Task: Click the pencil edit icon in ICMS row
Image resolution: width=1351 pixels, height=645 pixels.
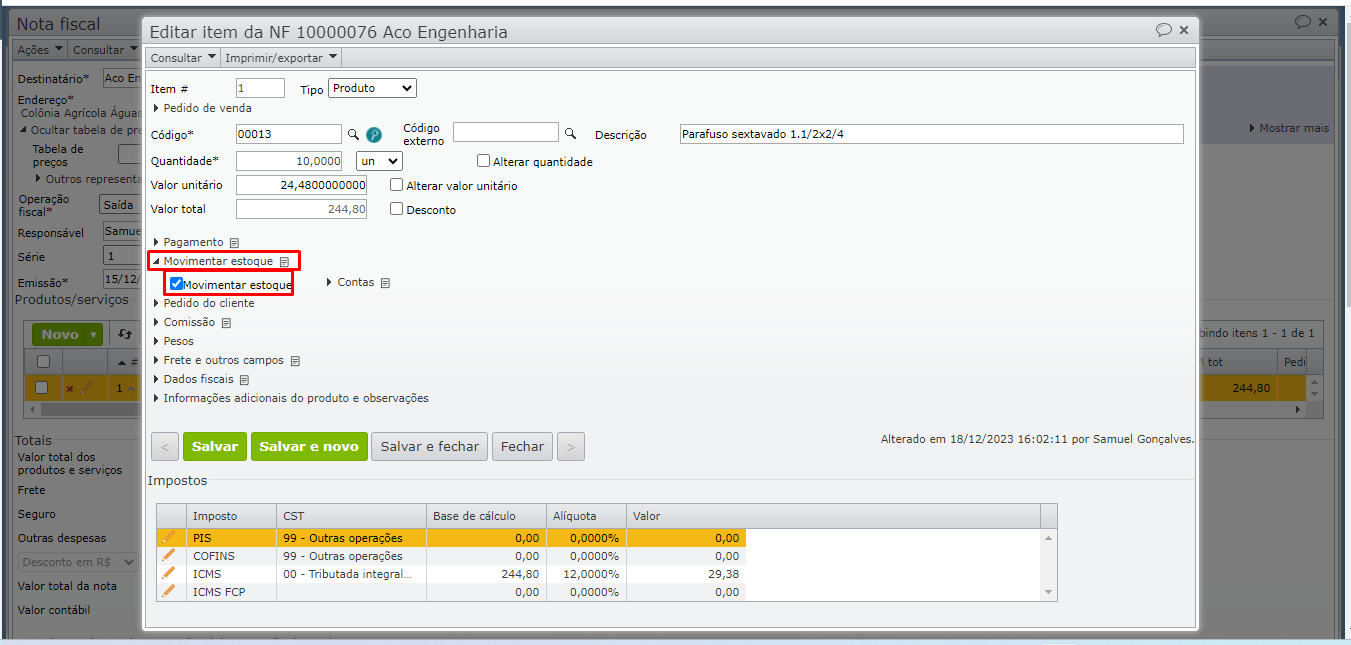Action: pos(168,573)
